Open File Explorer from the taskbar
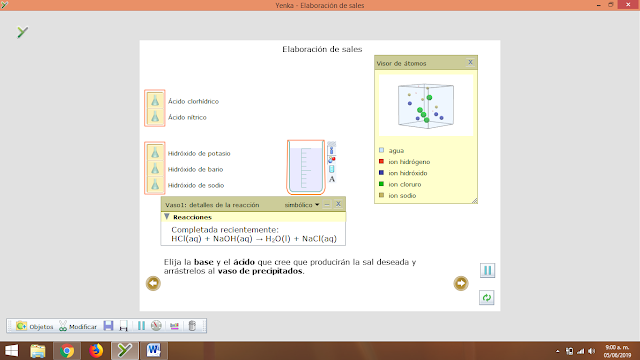 click(38, 351)
